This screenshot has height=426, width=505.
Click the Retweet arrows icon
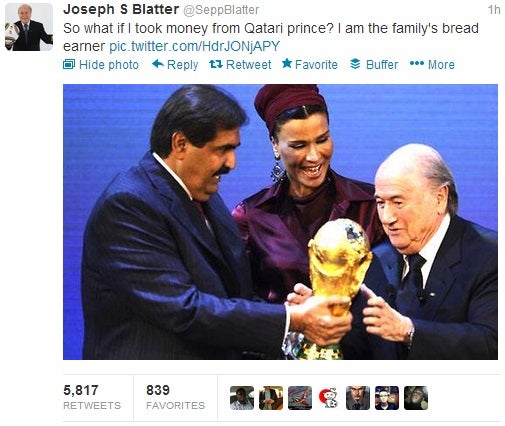click(x=216, y=64)
